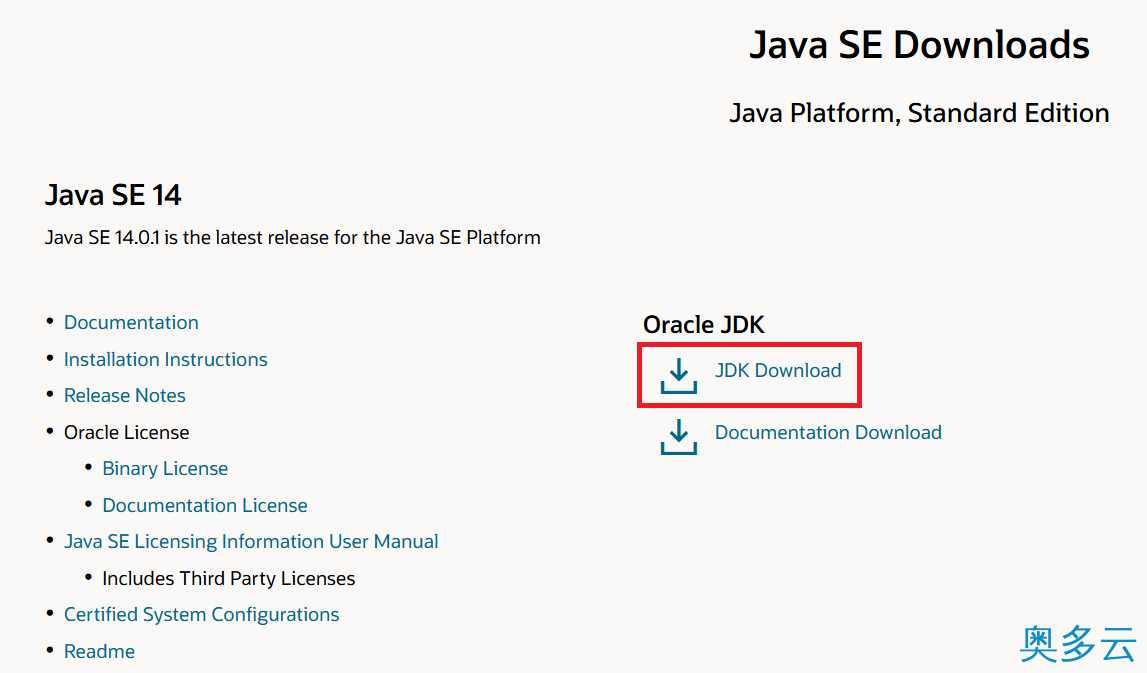Click the Documentation Download arrow icon

pyautogui.click(x=679, y=437)
